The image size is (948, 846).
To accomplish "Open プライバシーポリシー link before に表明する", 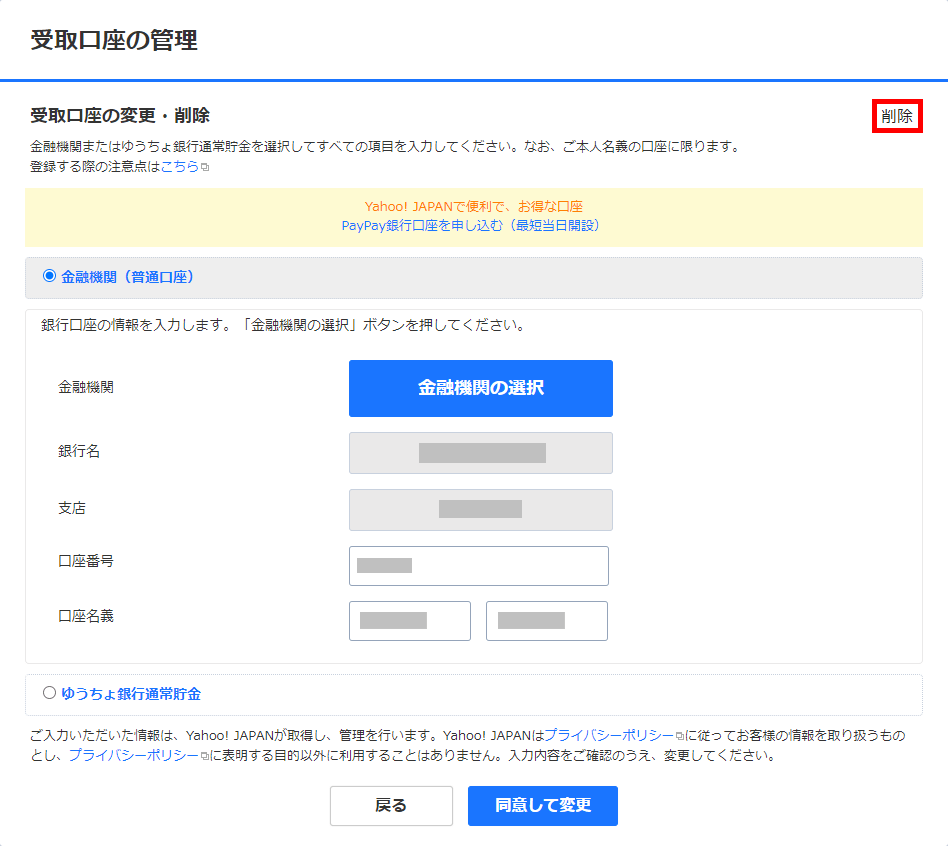I will (x=134, y=755).
